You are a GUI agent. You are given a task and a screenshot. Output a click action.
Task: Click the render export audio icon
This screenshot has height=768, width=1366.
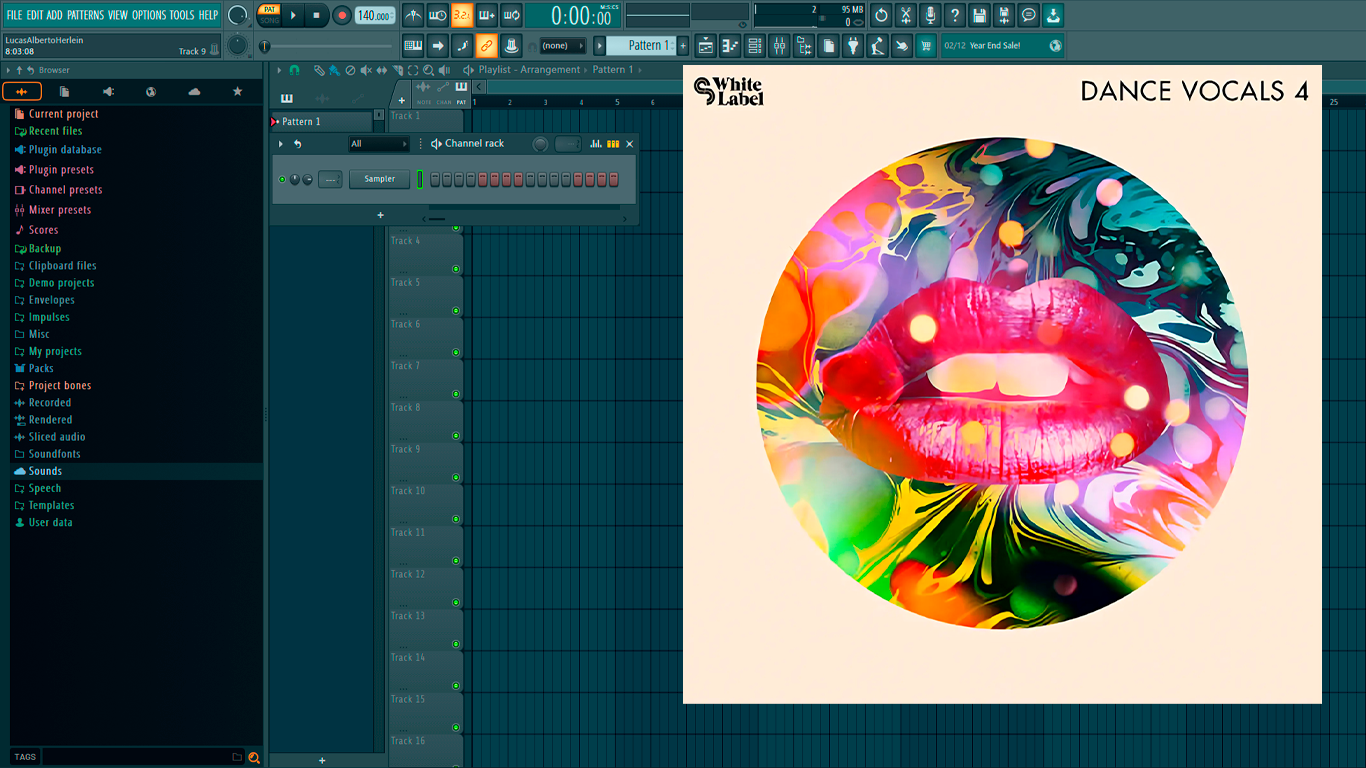tap(1004, 15)
